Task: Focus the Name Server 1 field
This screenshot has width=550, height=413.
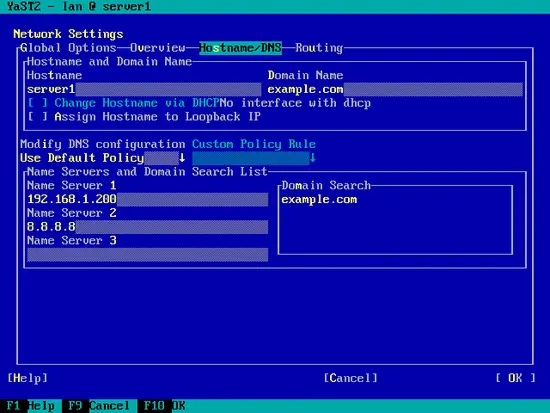Action: pos(147,199)
